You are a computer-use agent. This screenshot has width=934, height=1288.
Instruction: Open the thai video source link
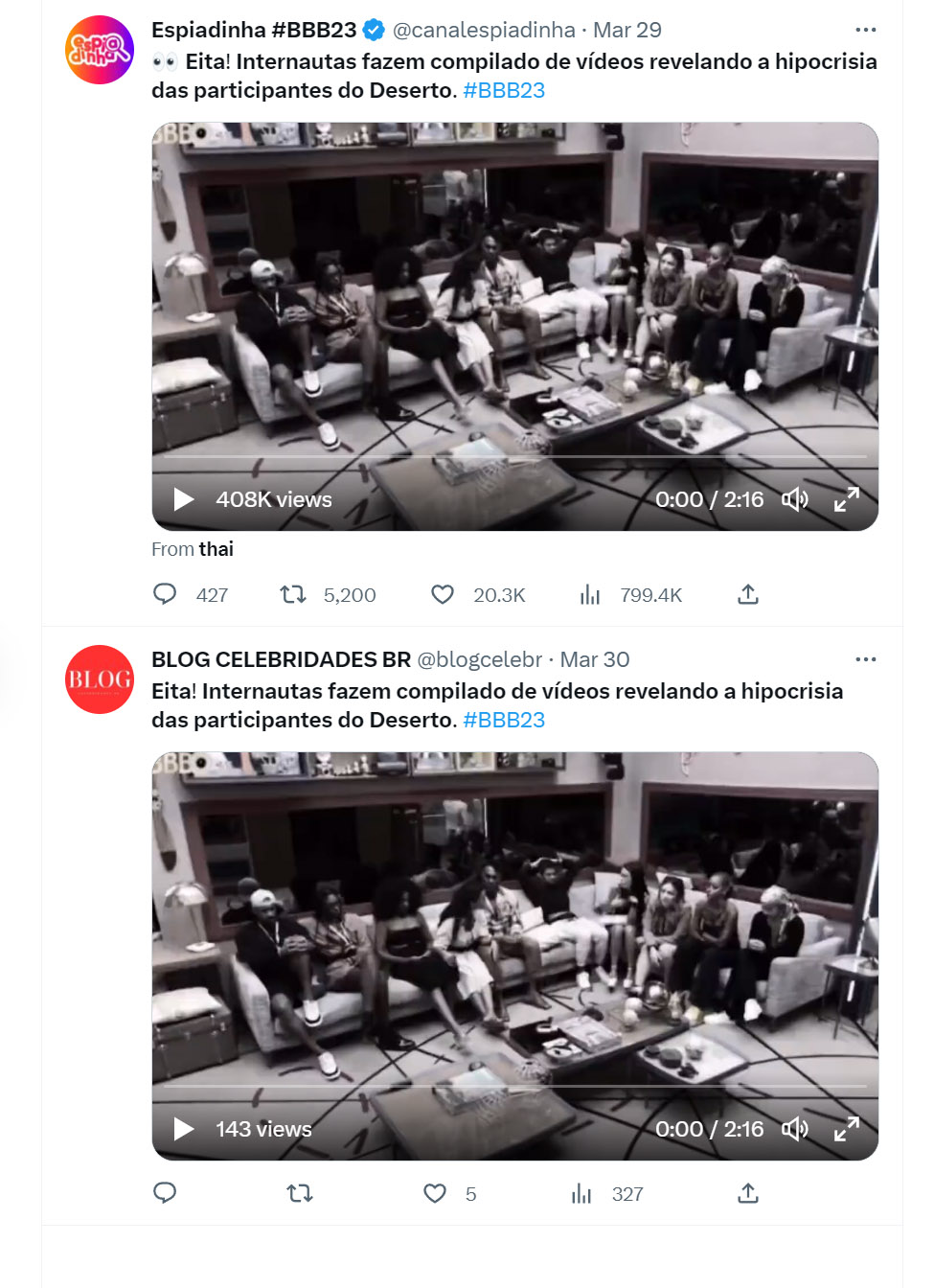[x=216, y=549]
